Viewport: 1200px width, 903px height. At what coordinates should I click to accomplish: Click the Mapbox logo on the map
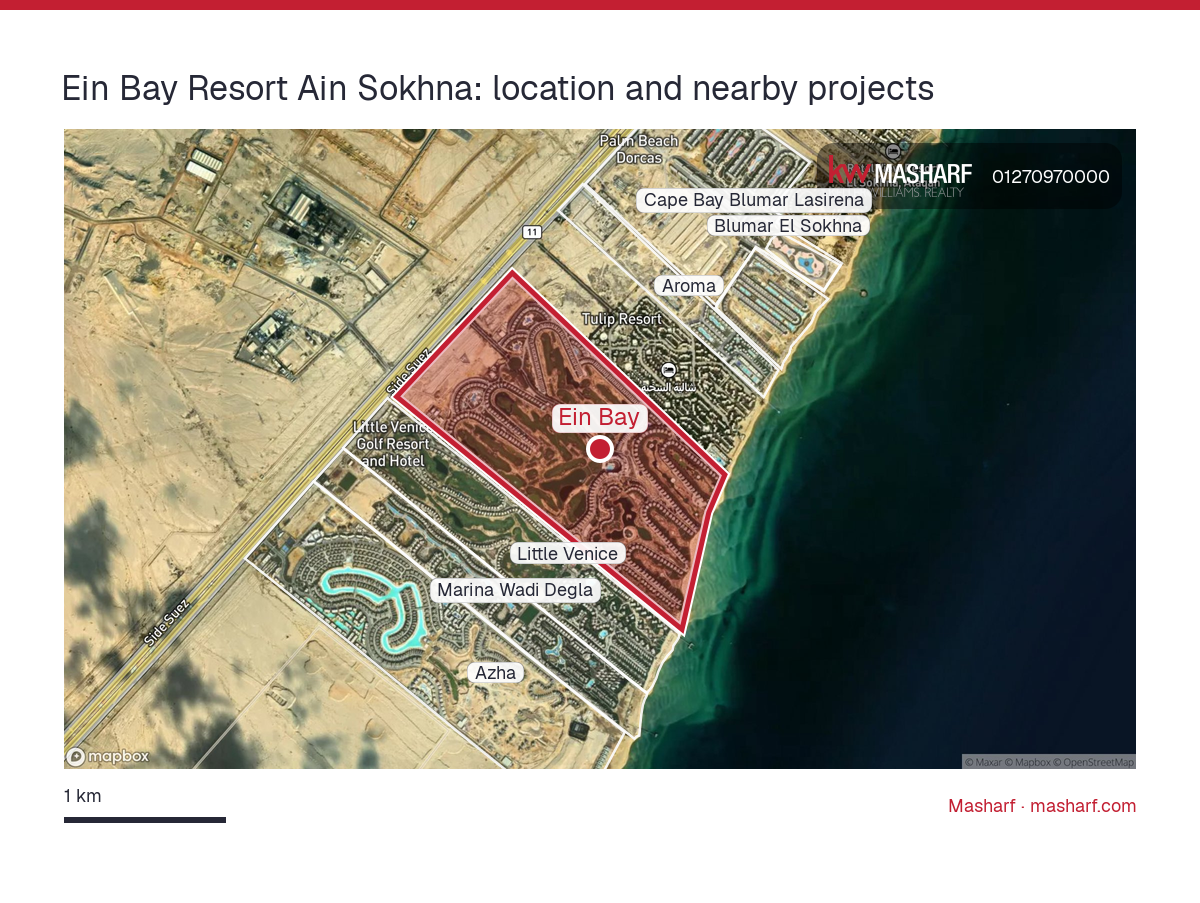pos(108,757)
